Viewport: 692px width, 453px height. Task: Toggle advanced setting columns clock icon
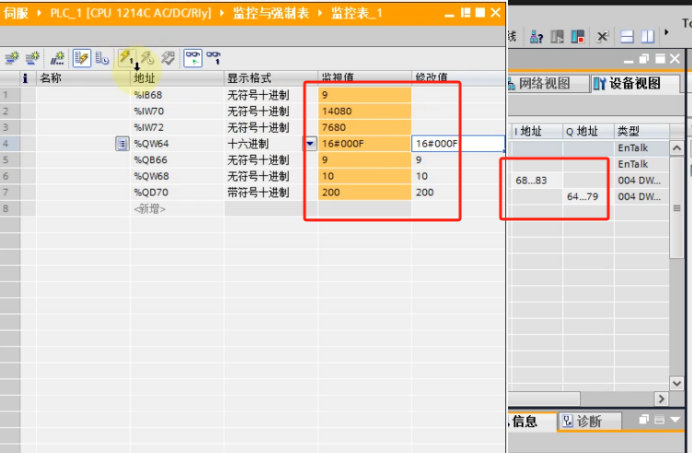(102, 58)
